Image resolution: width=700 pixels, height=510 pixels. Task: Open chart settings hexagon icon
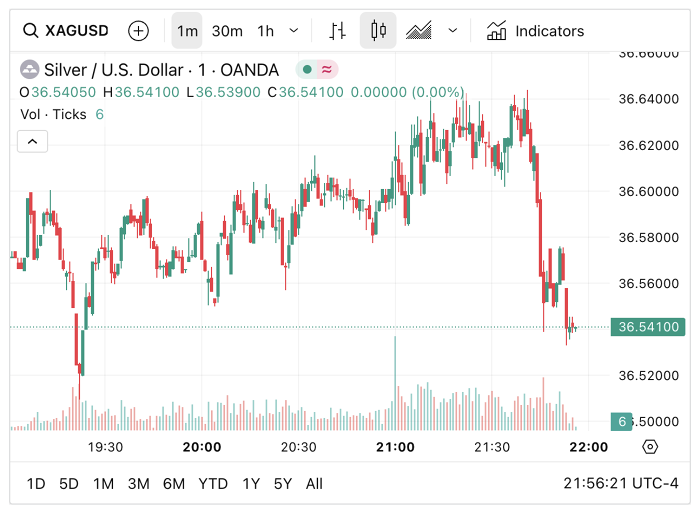pos(650,447)
